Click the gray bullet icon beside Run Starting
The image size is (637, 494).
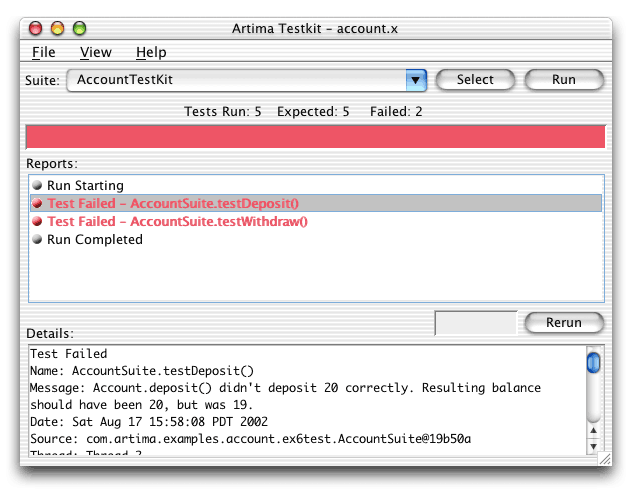[37, 185]
